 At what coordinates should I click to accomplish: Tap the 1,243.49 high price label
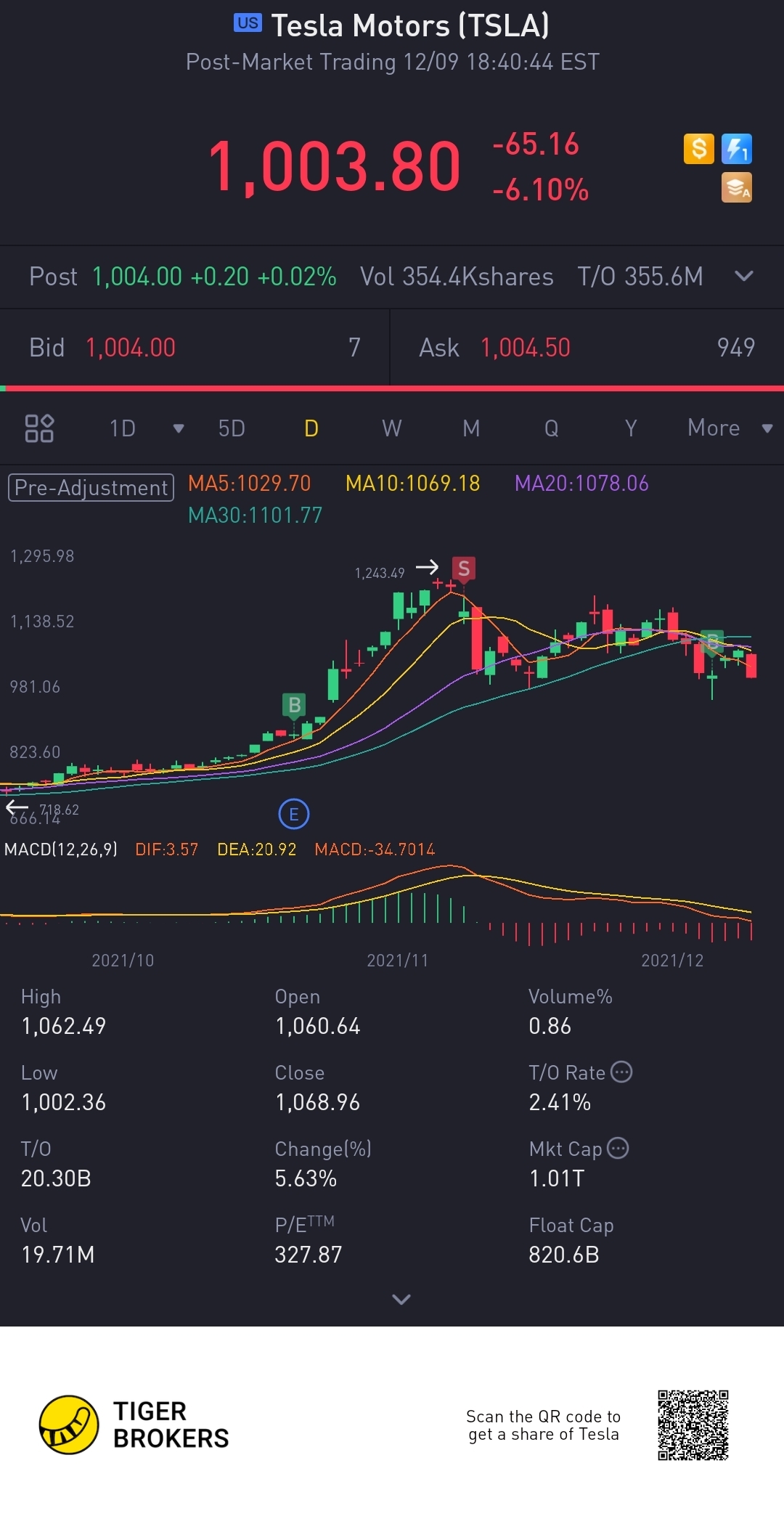coord(380,573)
